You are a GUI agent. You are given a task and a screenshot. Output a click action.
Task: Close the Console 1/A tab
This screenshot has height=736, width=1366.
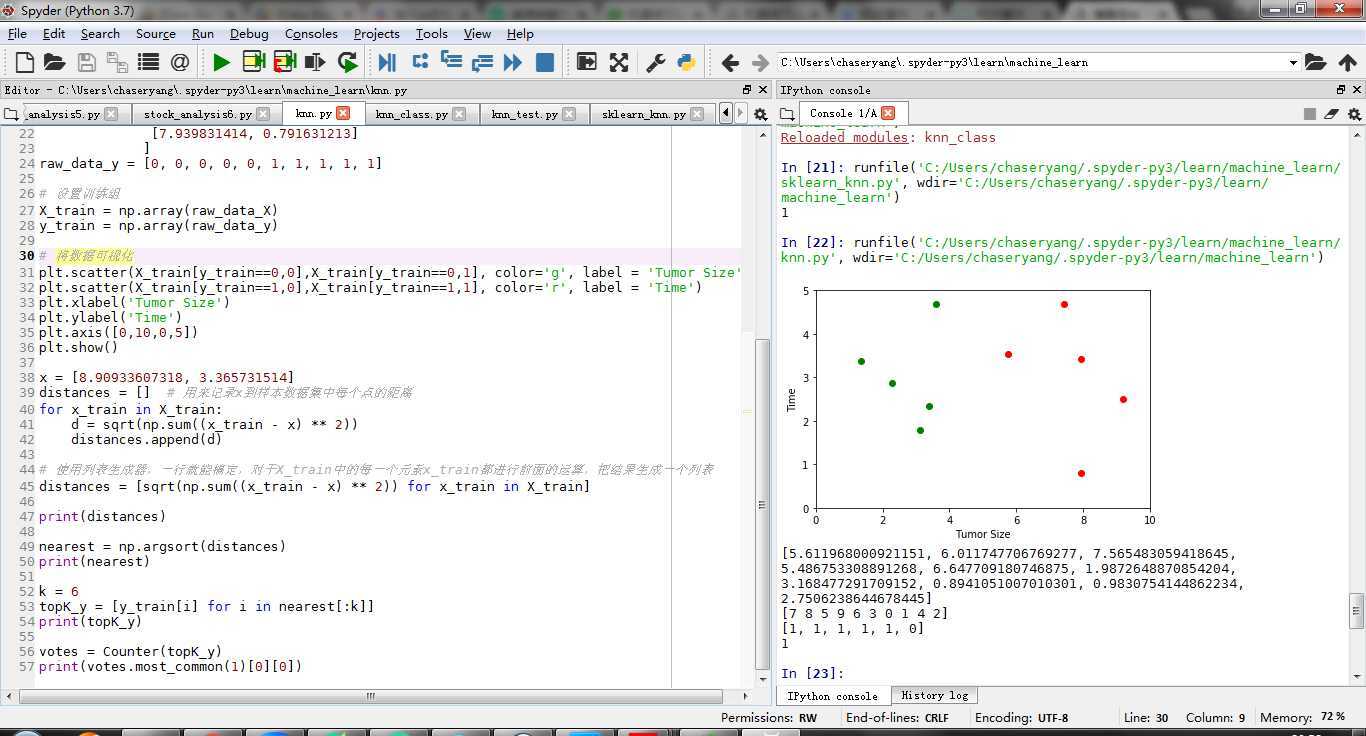click(x=888, y=113)
